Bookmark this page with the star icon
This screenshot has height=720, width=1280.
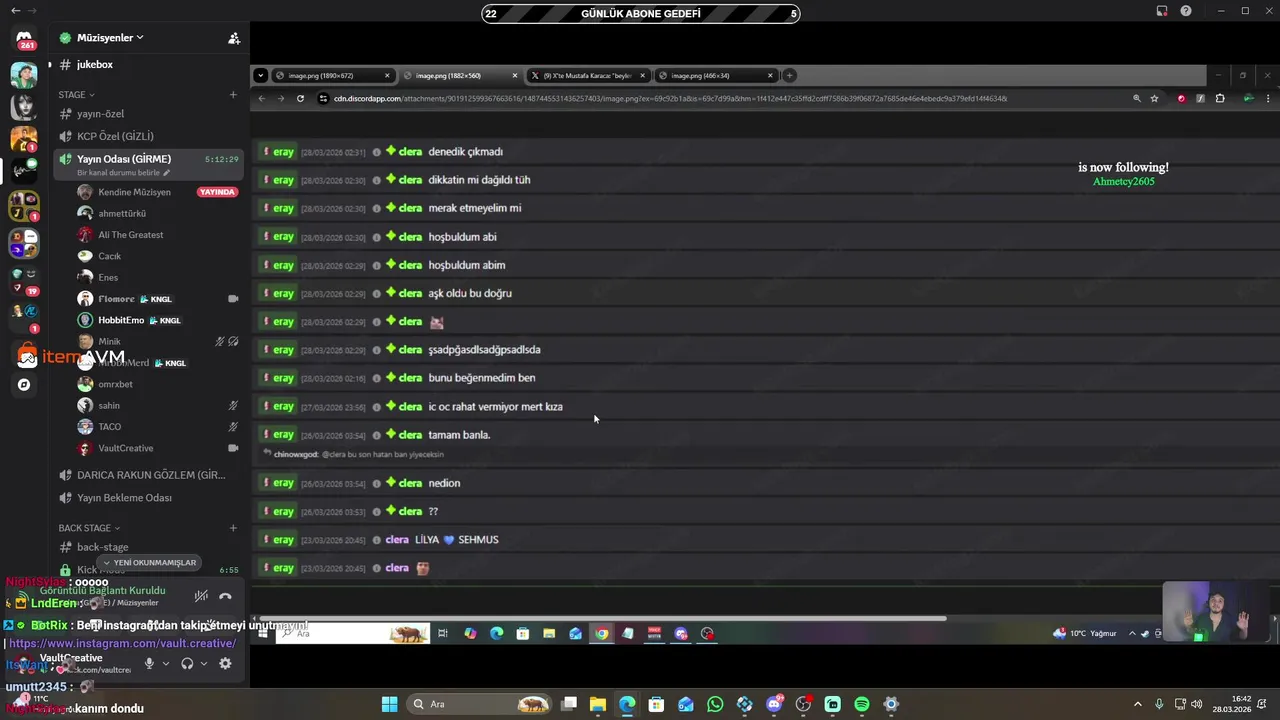pos(1154,98)
